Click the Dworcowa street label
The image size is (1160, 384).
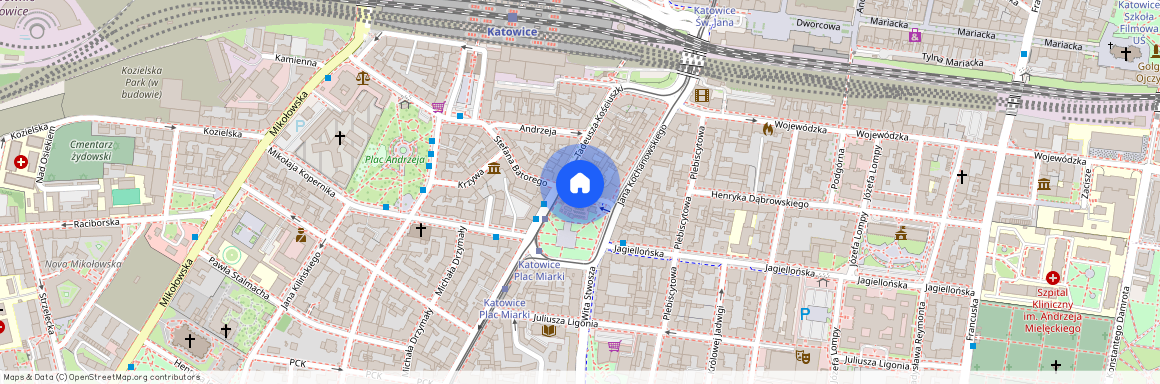818,25
